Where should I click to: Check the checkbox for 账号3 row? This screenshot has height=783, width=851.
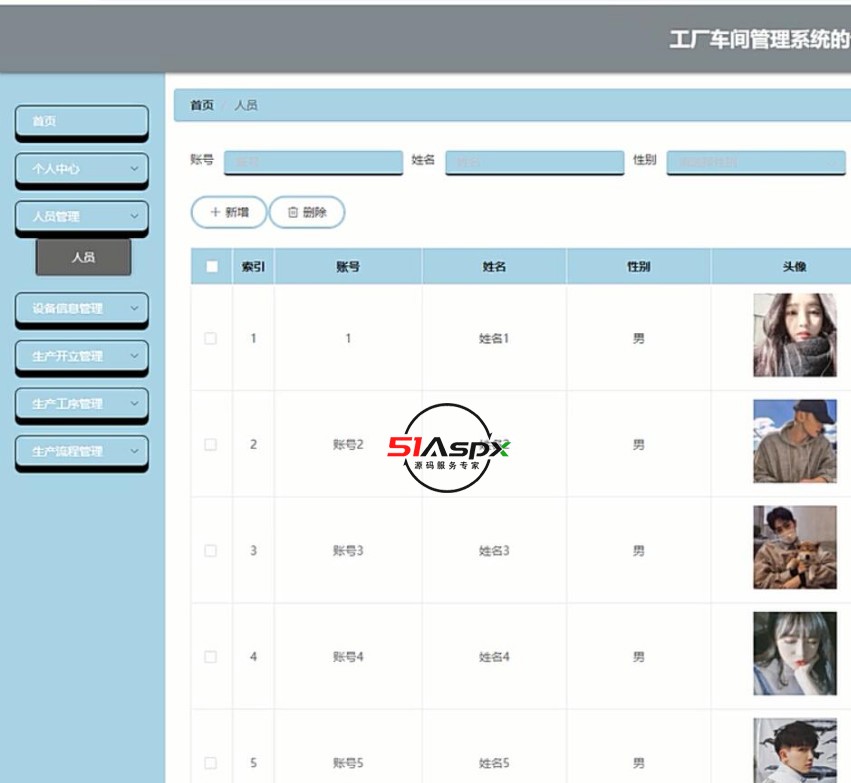210,550
